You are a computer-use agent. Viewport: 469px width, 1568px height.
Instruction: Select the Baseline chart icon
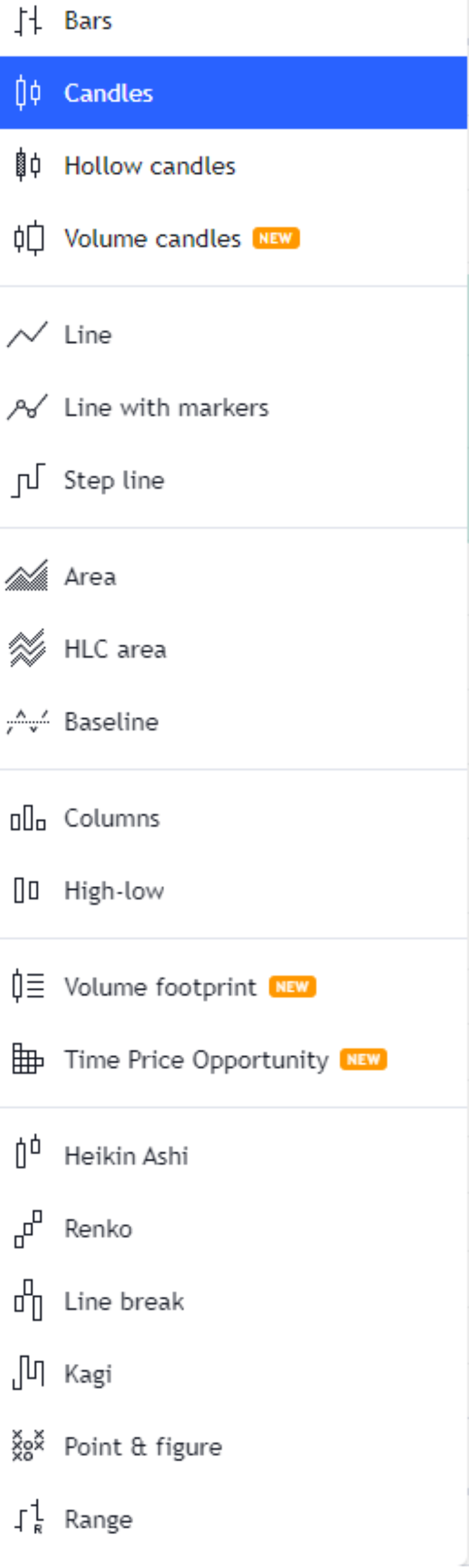pos(27,721)
